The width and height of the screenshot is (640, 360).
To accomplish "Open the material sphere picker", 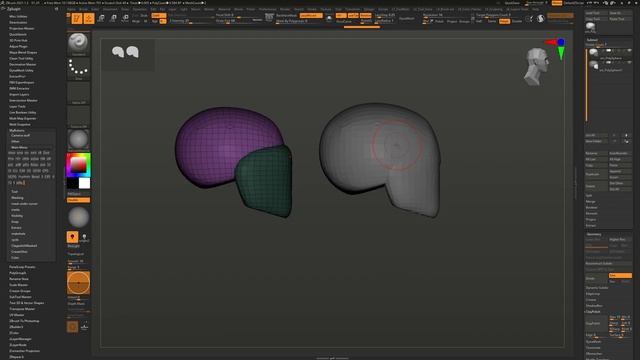I will coord(78,140).
